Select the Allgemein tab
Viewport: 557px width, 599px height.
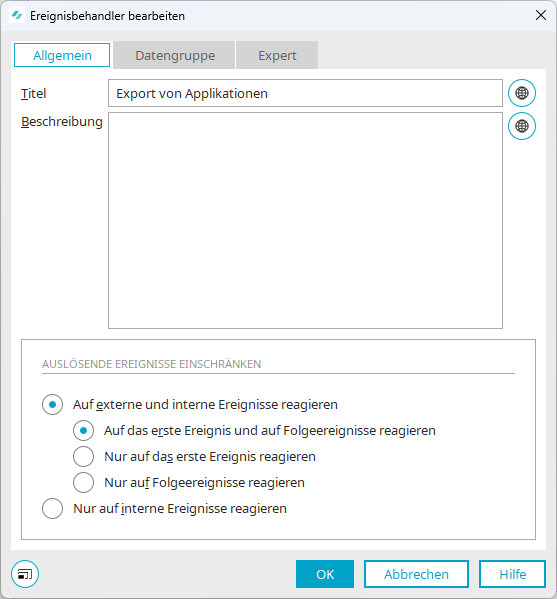pyautogui.click(x=62, y=55)
